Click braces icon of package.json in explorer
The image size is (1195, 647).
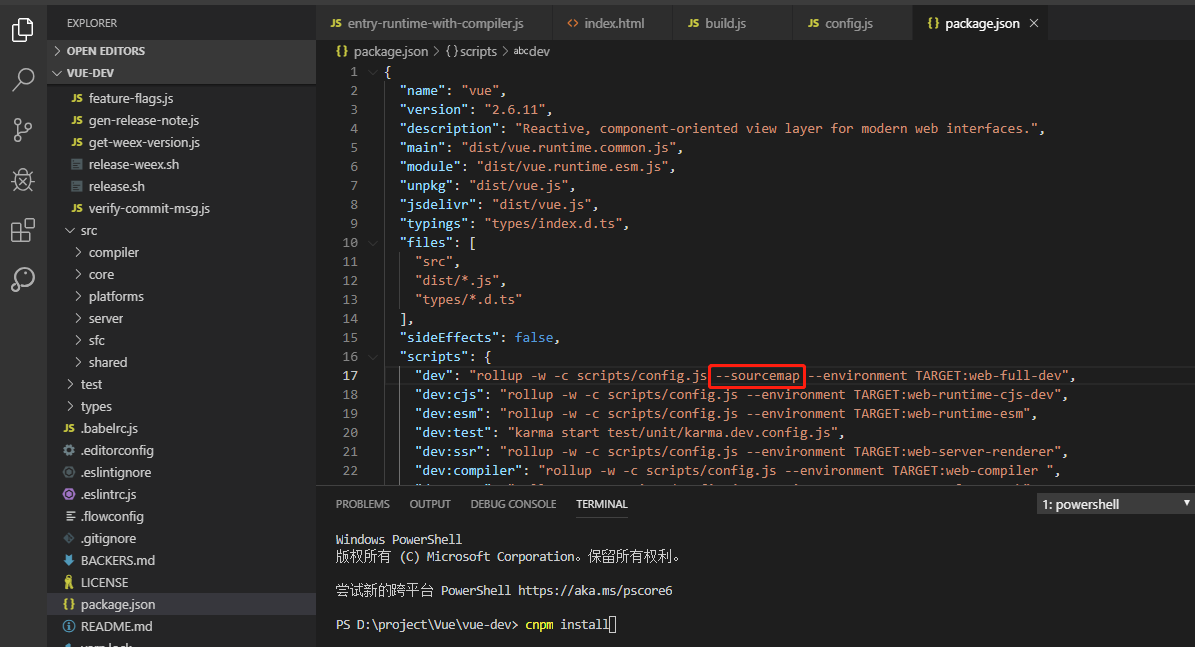69,604
